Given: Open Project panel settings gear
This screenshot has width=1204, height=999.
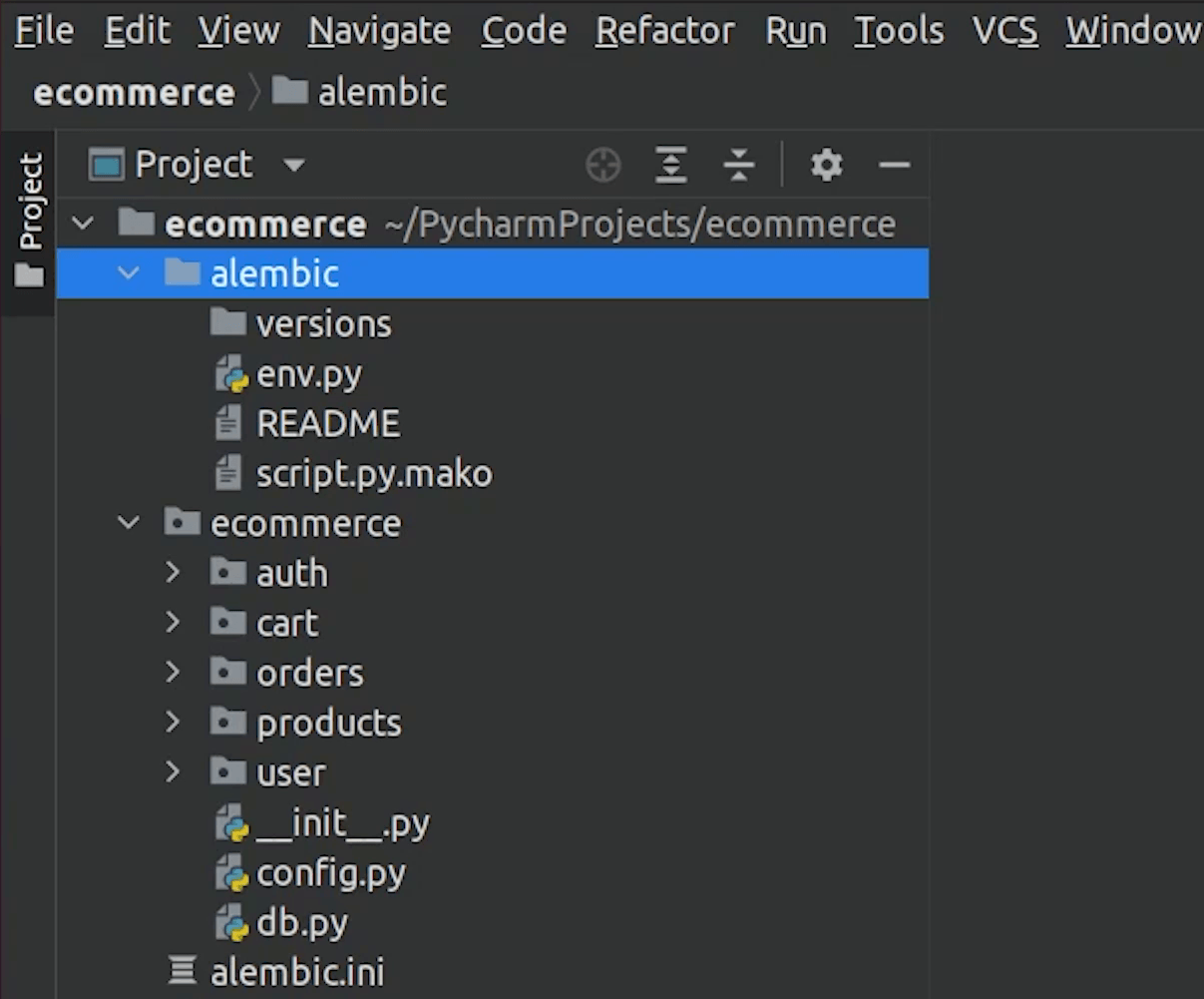Looking at the screenshot, I should coord(826,165).
